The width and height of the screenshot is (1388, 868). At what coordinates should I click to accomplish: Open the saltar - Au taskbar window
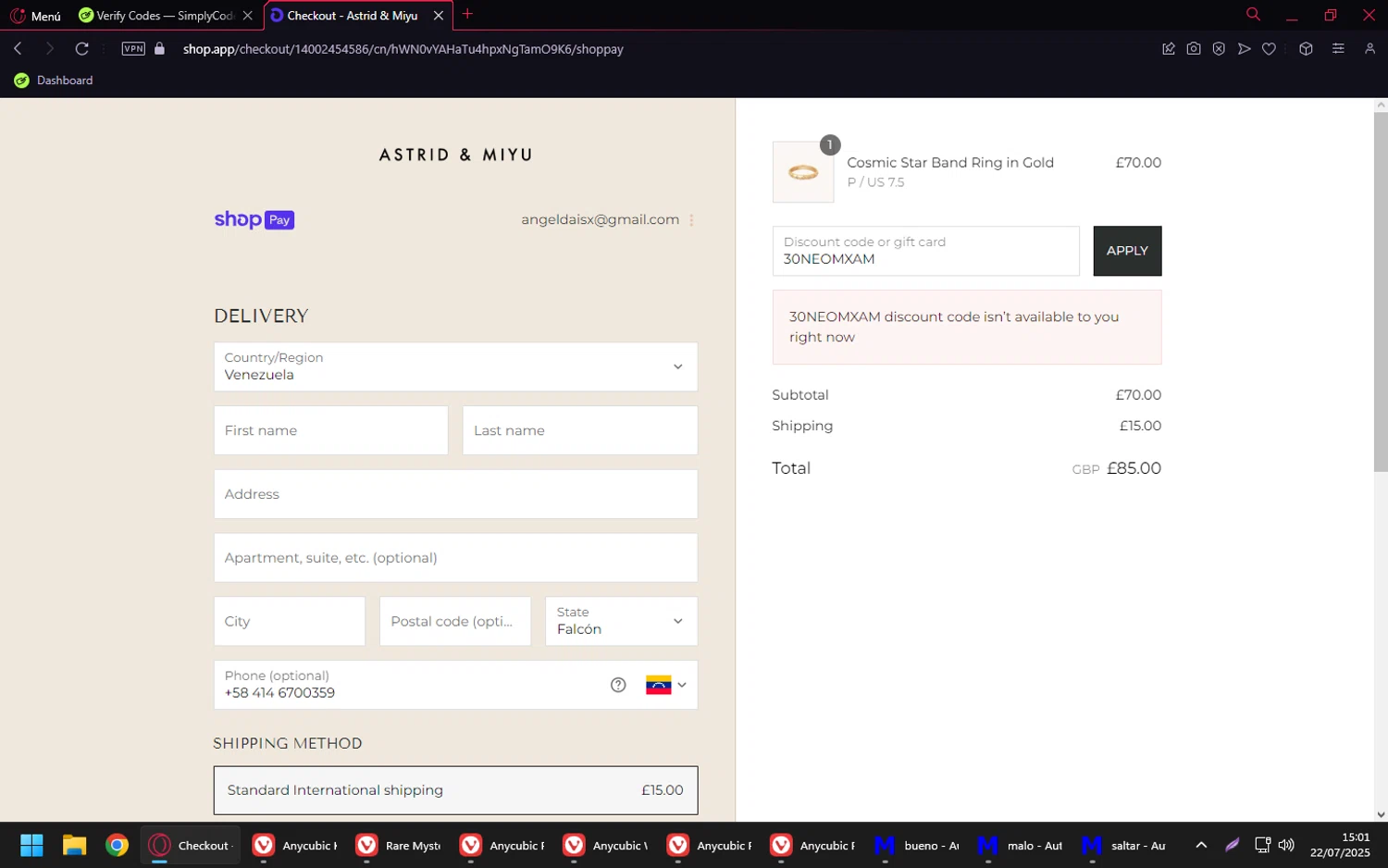pos(1124,845)
